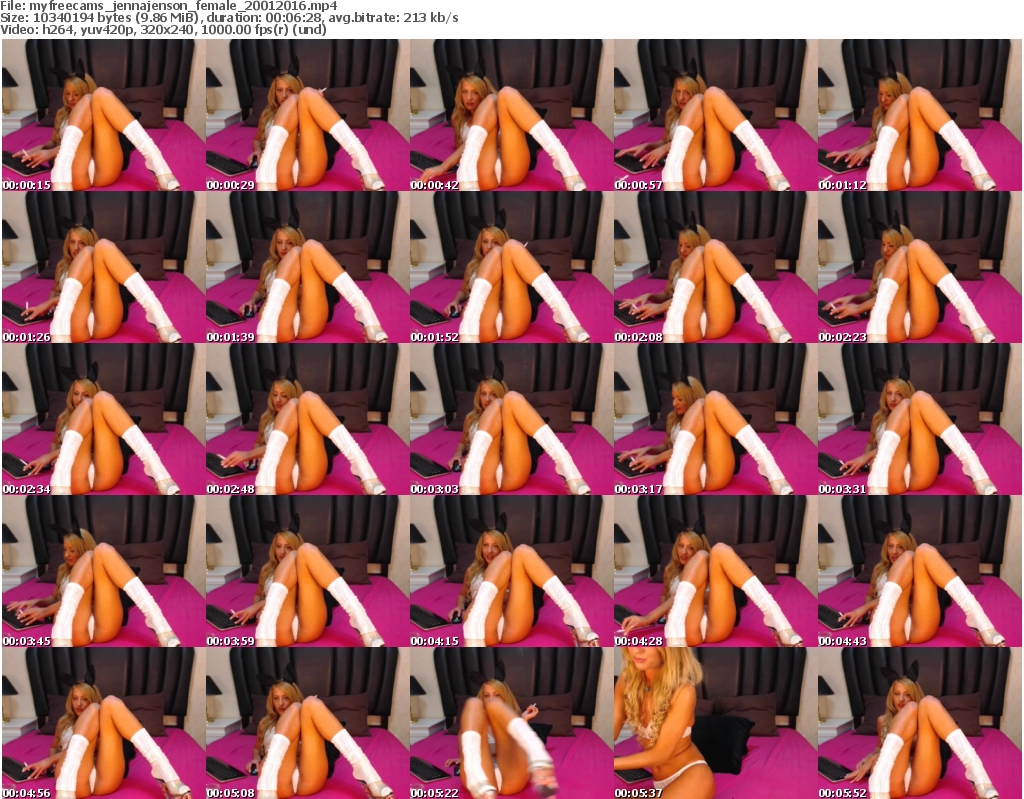Click the thumbnail stamped 00:05:37

point(715,723)
